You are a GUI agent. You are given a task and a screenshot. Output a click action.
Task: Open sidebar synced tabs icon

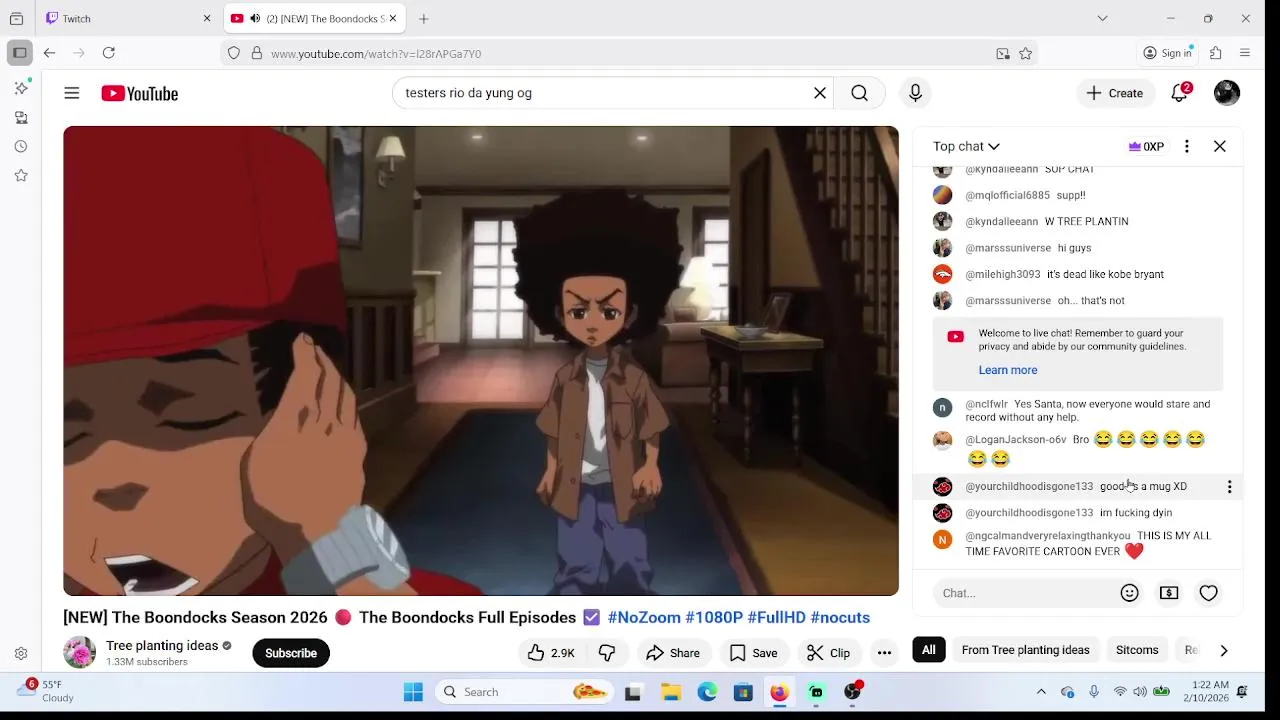click(x=21, y=117)
